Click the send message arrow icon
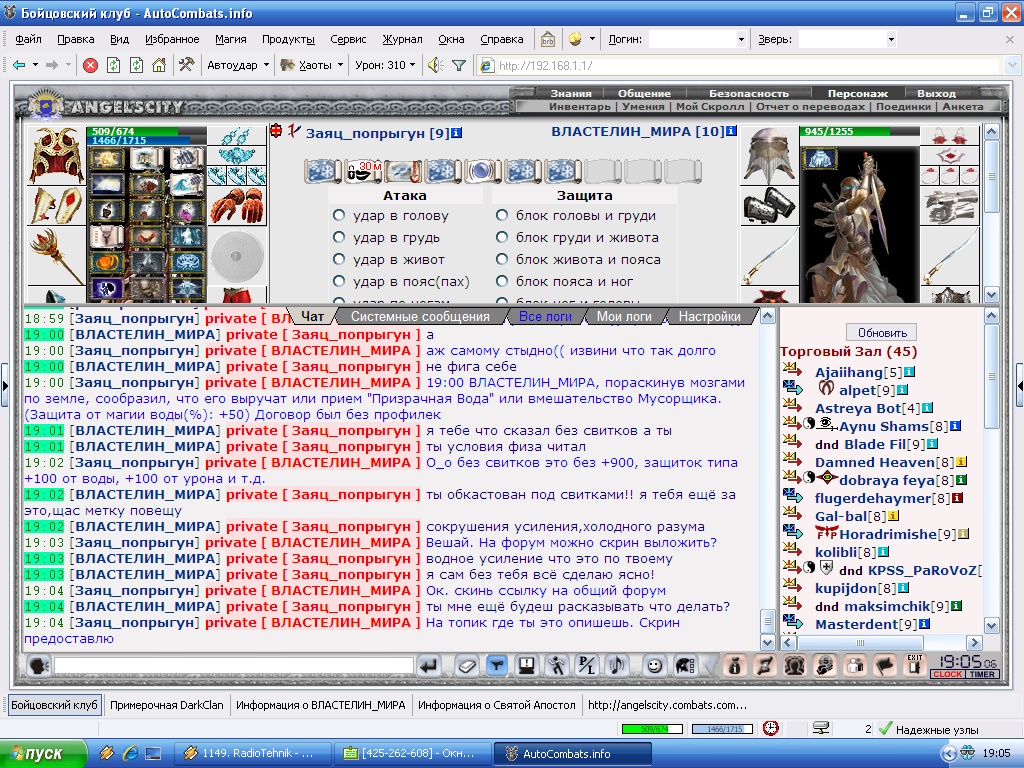 pyautogui.click(x=428, y=666)
